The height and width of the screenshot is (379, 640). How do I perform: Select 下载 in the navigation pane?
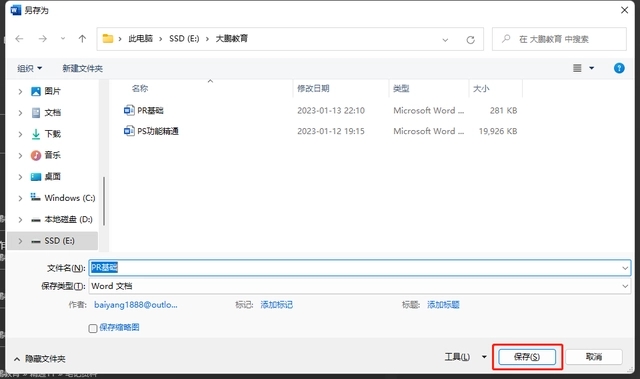pyautogui.click(x=52, y=134)
